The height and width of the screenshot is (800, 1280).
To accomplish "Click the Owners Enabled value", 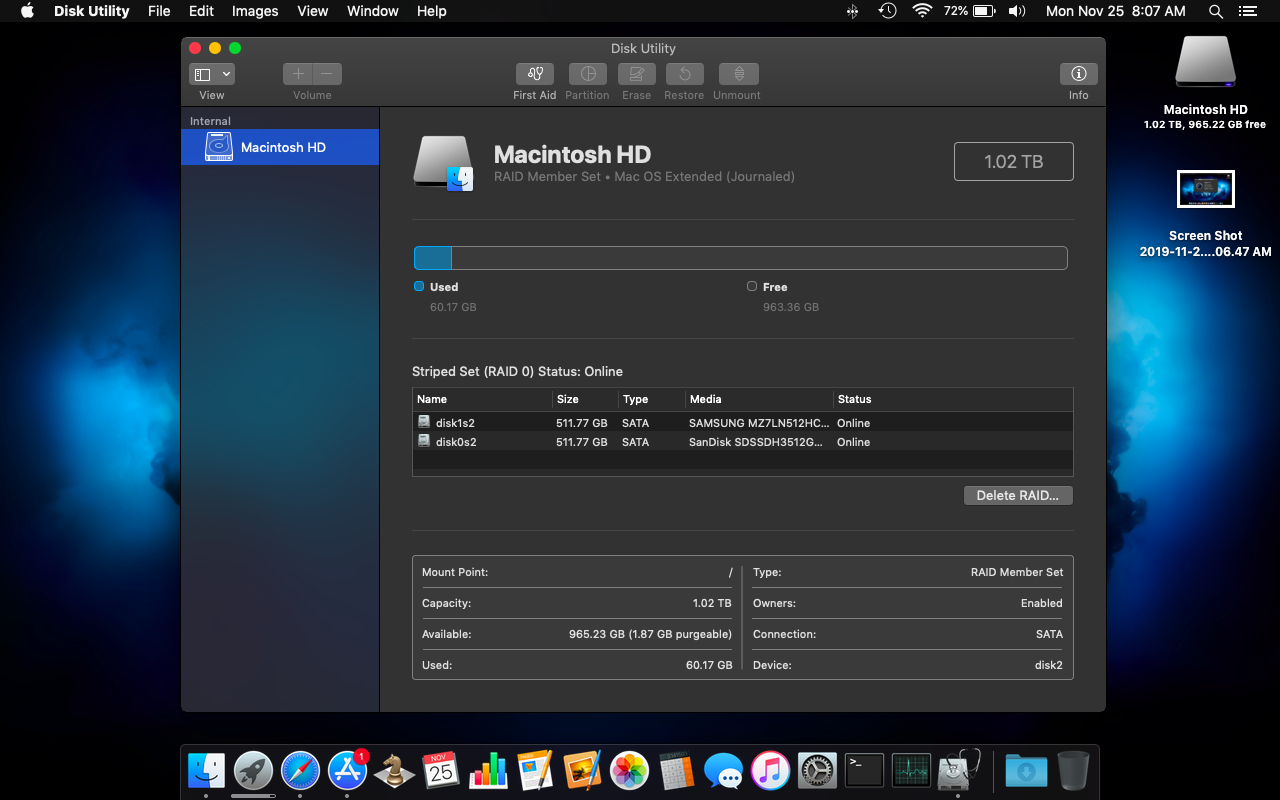I will [x=1041, y=603].
